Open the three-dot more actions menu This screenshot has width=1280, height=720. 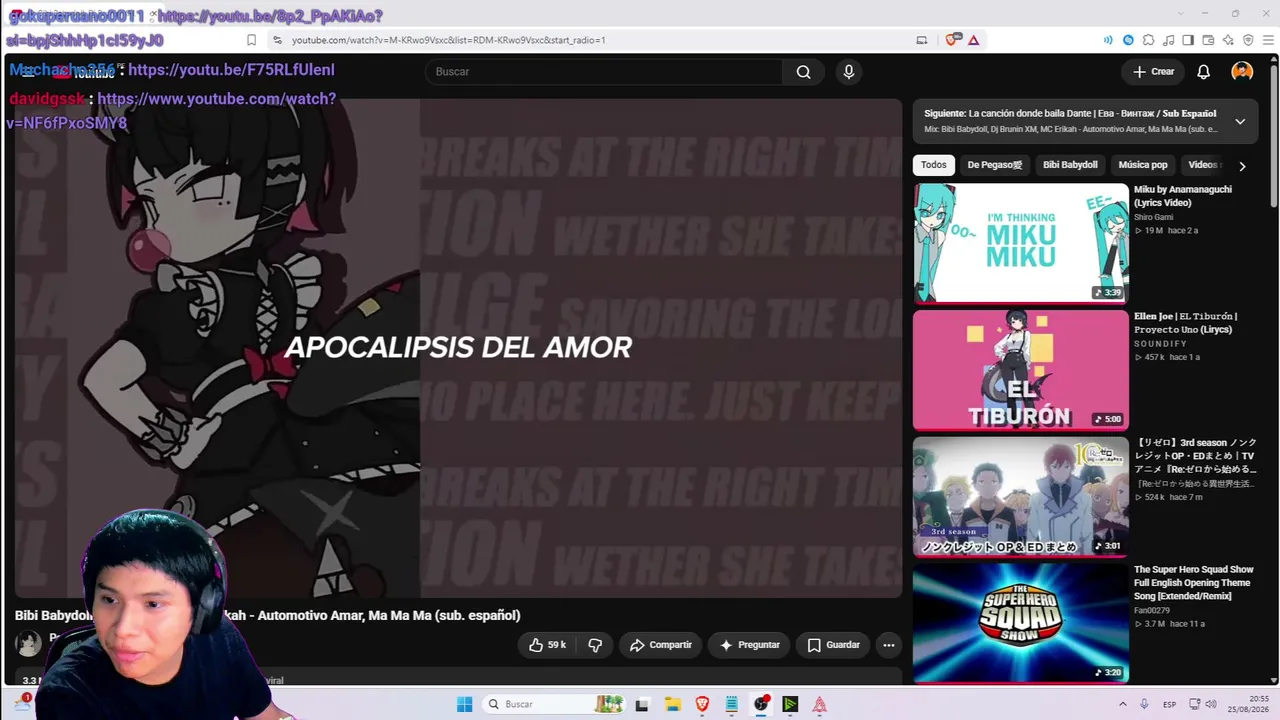point(888,645)
